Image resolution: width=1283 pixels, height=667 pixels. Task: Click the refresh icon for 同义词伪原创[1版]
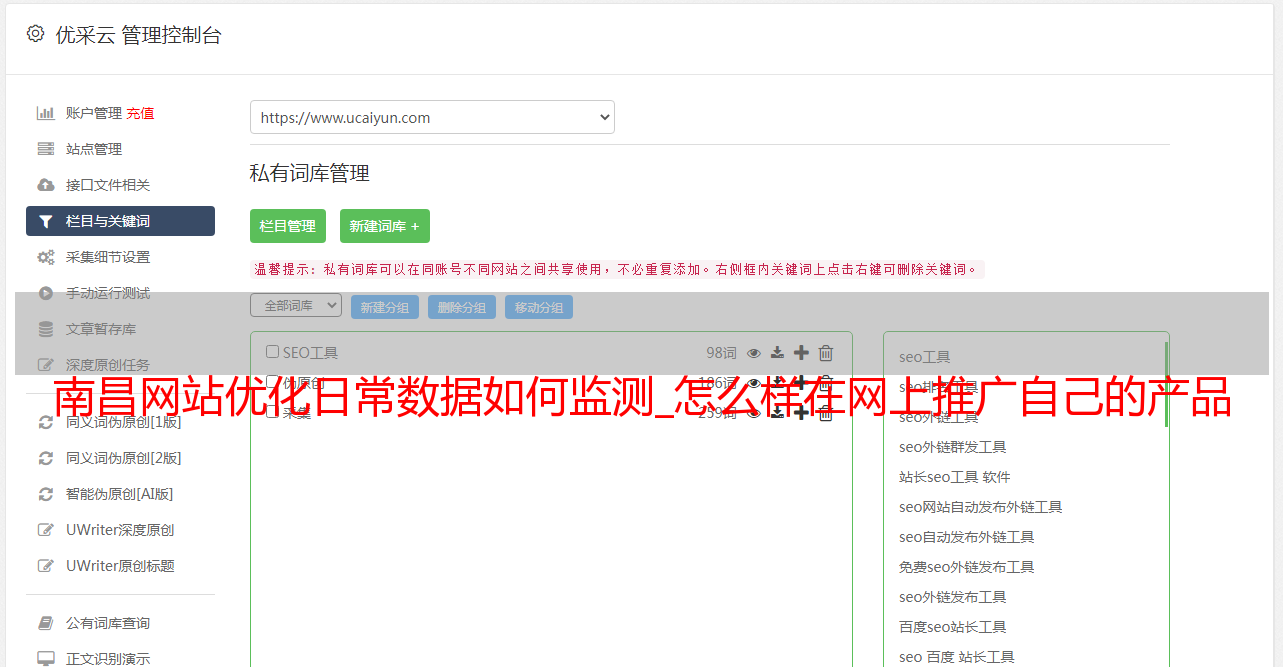click(45, 422)
